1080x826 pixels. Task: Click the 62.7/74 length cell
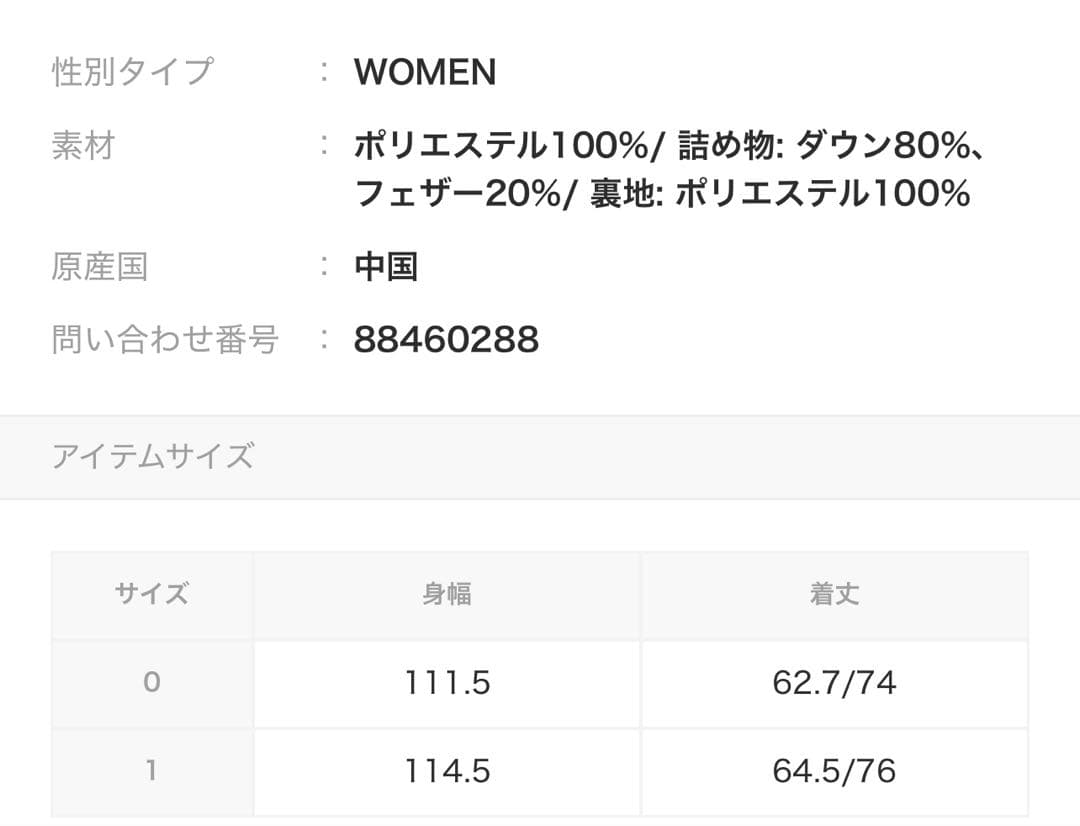(834, 683)
